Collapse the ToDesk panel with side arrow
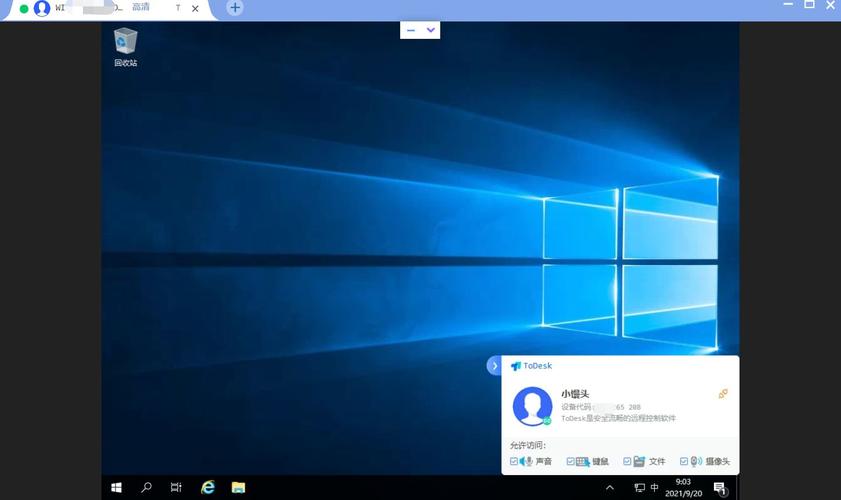Image resolution: width=841 pixels, height=500 pixels. coord(494,365)
